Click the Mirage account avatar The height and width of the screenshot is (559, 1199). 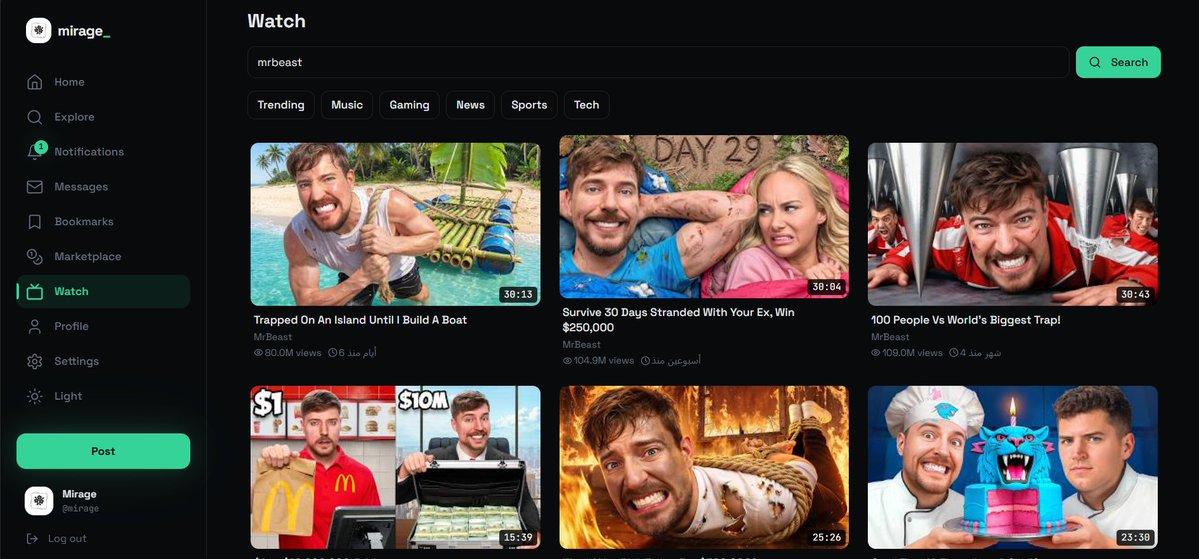[x=38, y=501]
